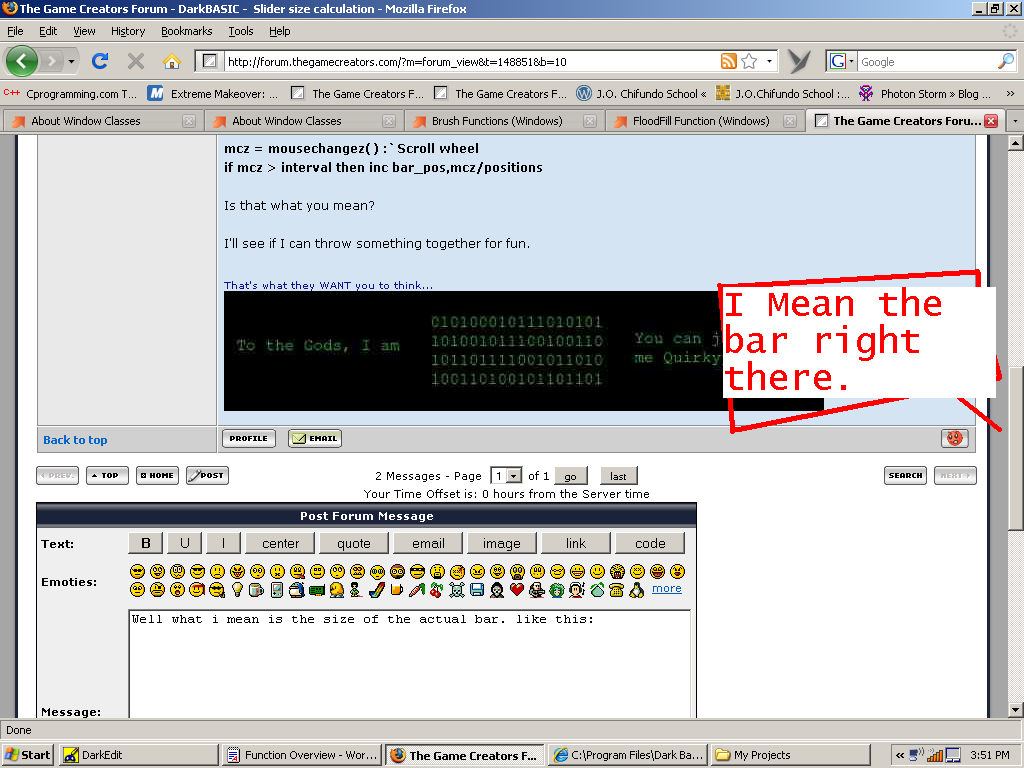
Task: Switch to the FloodFill Function tab
Action: 700,121
